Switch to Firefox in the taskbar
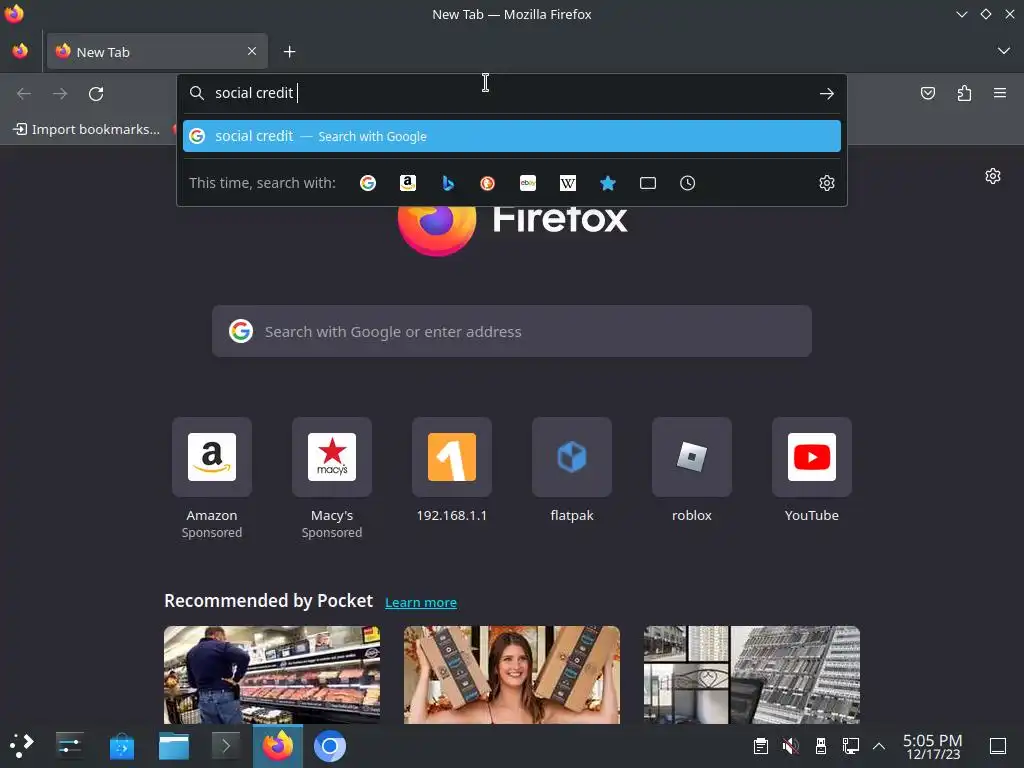The width and height of the screenshot is (1024, 768). pyautogui.click(x=278, y=746)
